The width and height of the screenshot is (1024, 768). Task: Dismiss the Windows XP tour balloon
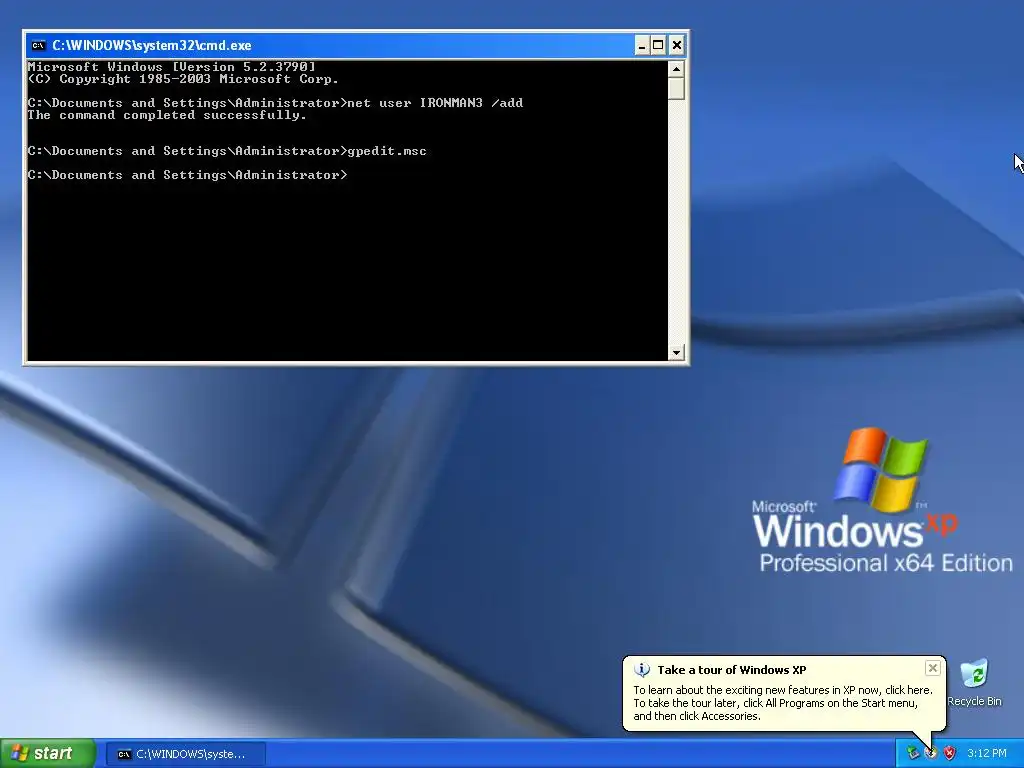(933, 668)
